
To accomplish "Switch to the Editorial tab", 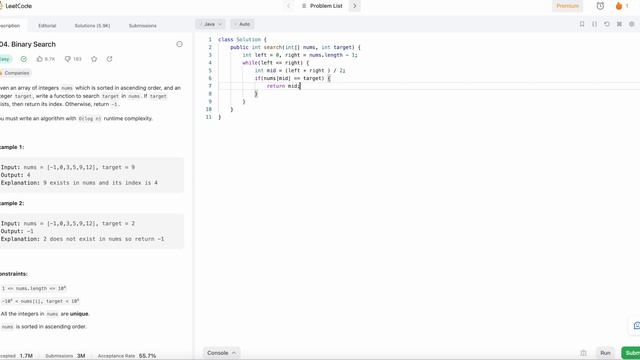I will click(47, 25).
